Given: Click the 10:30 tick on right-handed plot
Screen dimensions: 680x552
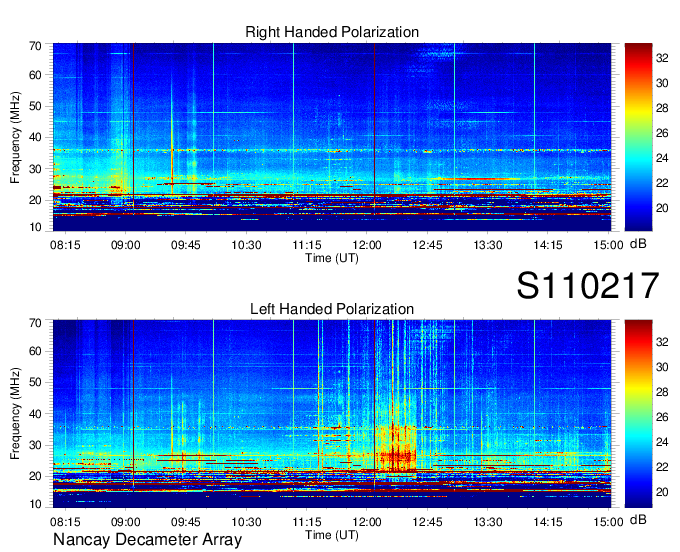Looking at the screenshot, I should coord(246,245).
